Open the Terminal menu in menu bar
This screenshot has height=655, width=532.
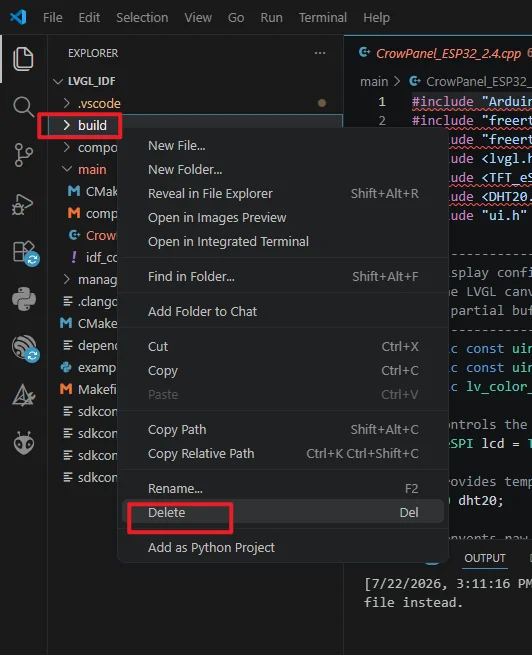(322, 18)
